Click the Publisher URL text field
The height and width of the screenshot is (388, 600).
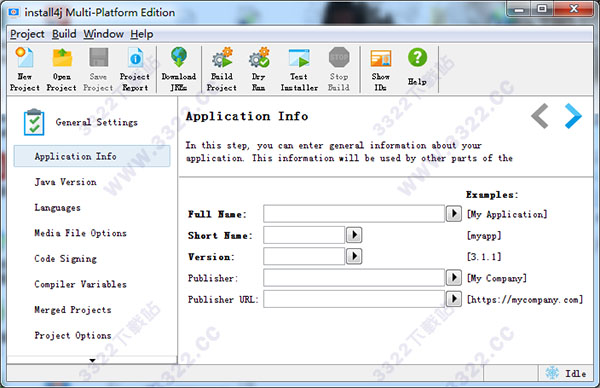point(354,299)
